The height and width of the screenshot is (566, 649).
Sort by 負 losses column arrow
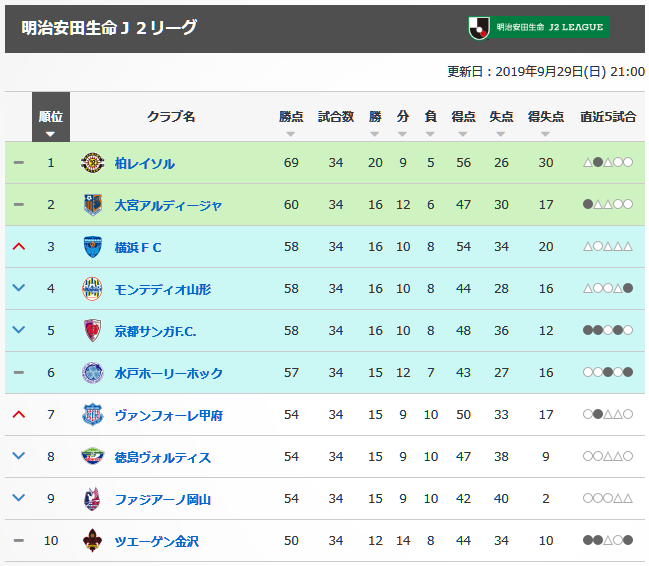[430, 134]
